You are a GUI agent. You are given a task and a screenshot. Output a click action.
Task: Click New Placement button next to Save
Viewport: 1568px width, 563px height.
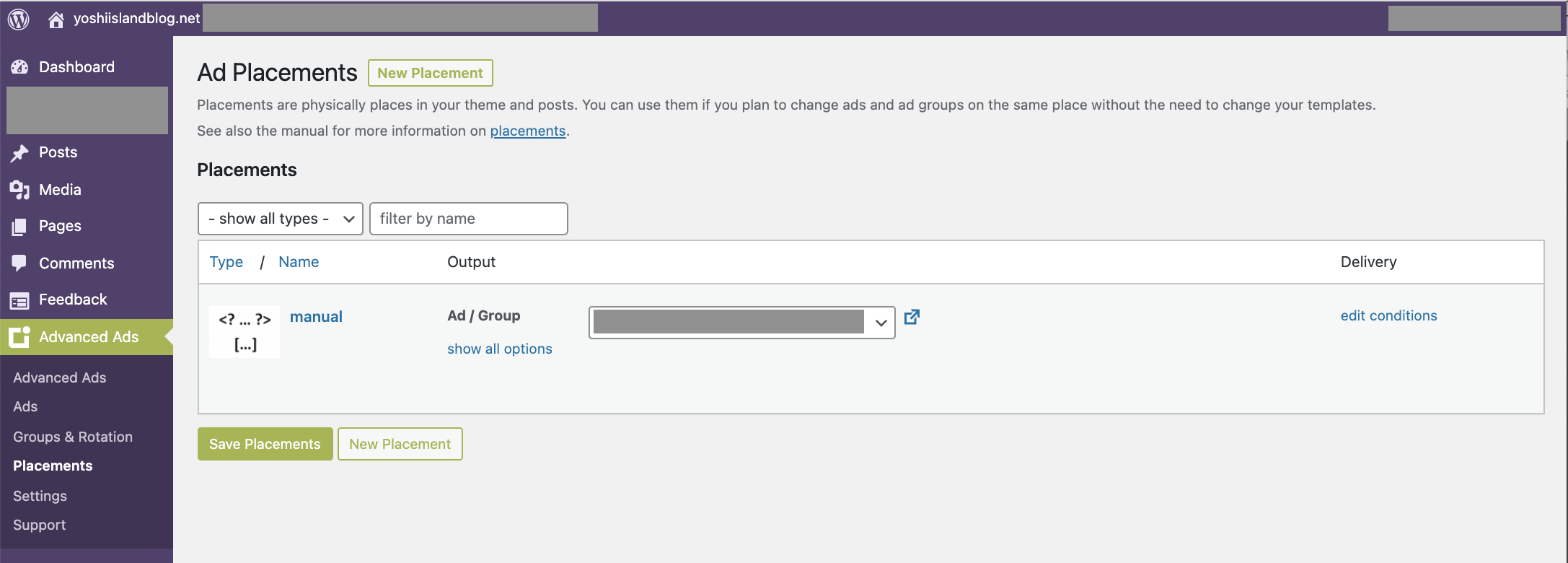tap(400, 444)
